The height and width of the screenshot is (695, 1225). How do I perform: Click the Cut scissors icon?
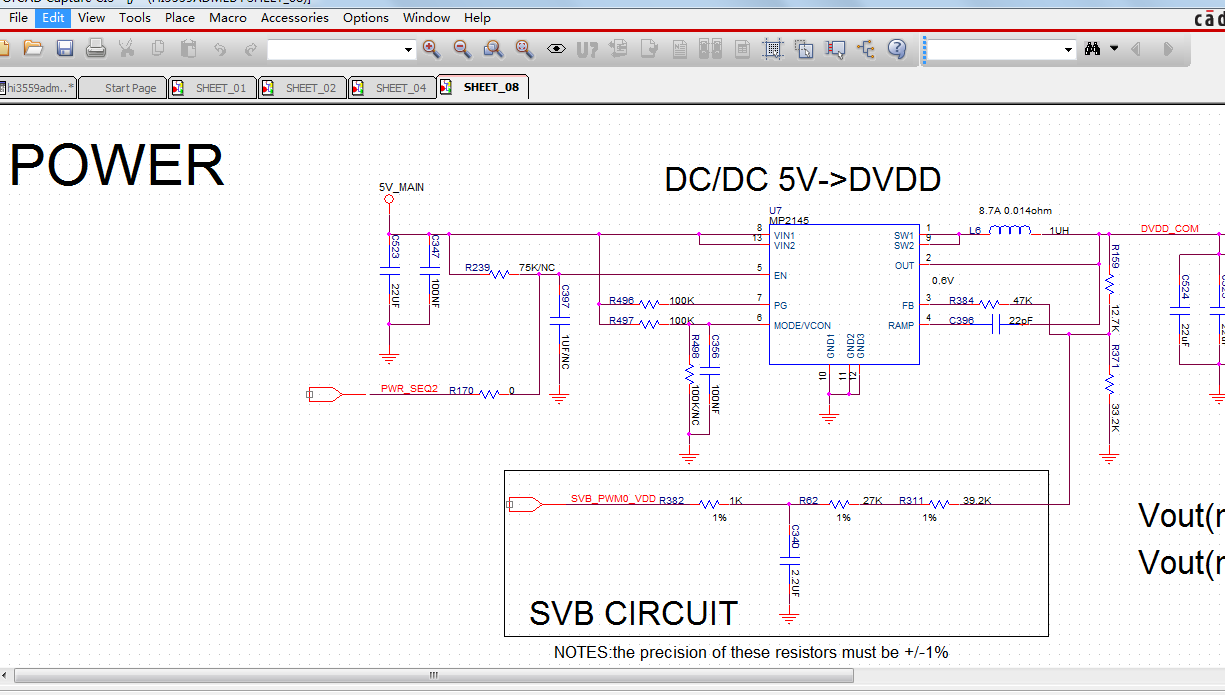127,48
